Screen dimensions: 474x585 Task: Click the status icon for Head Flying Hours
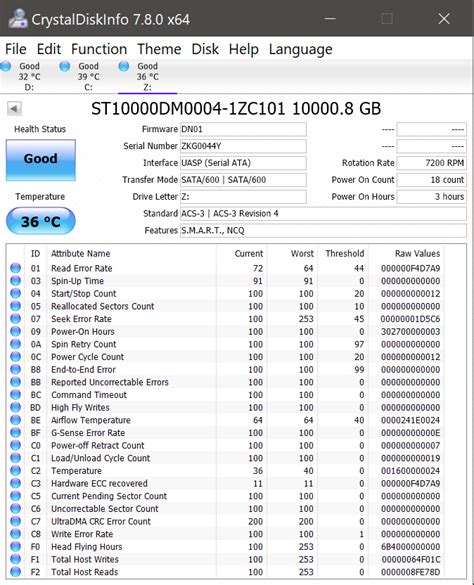15,547
